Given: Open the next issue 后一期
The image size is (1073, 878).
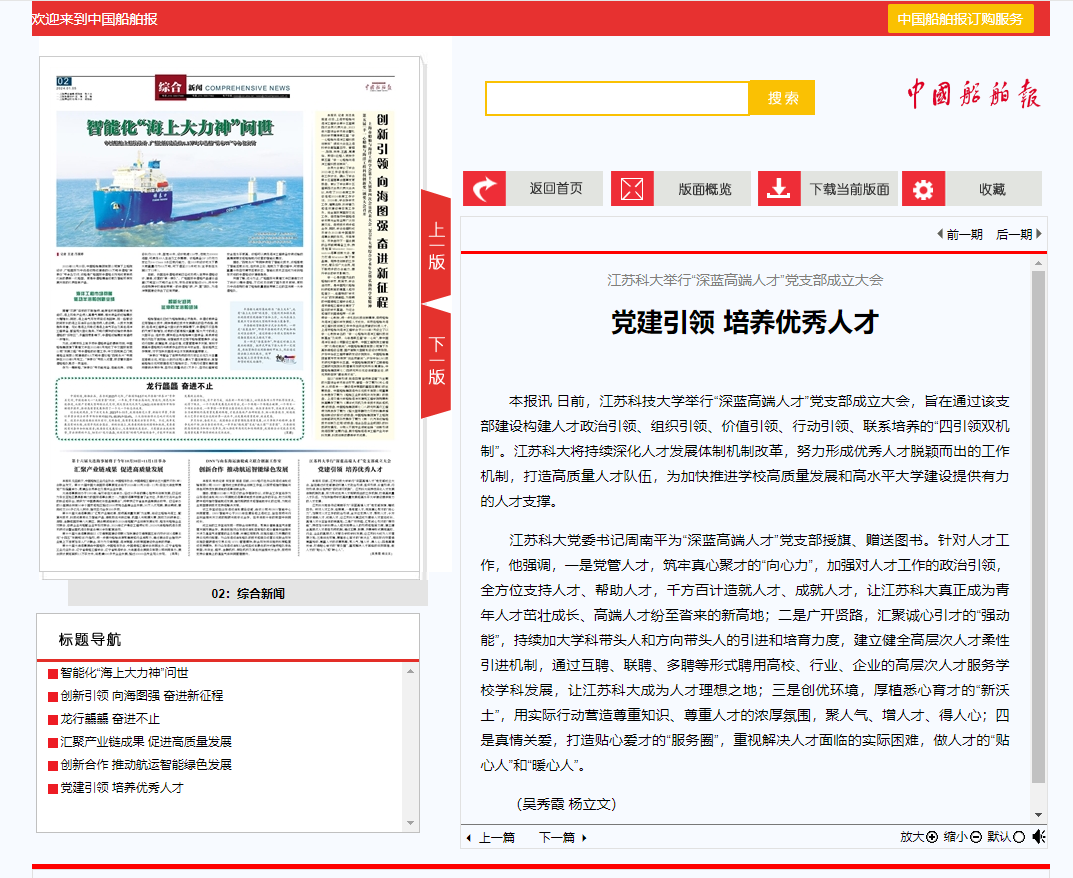Looking at the screenshot, I should [x=1019, y=234].
